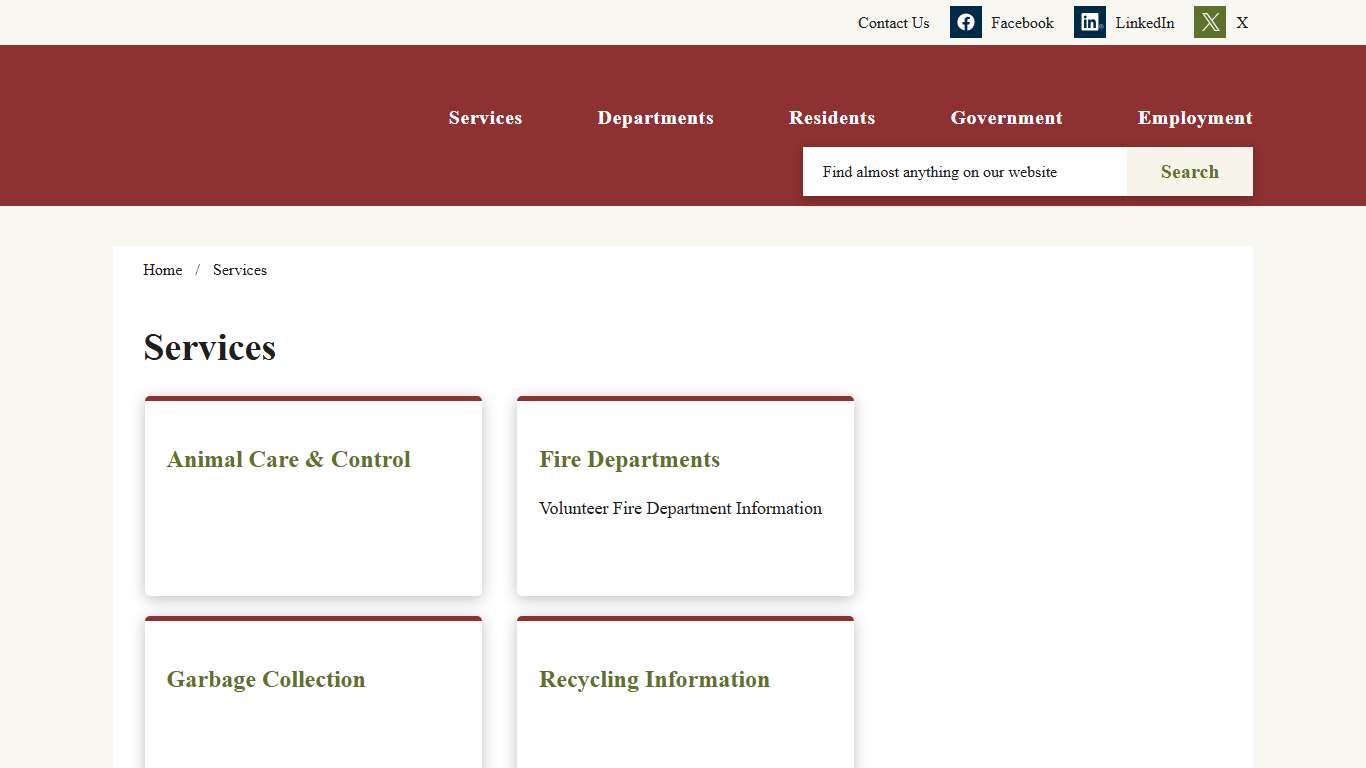Open the Employment menu item

tap(1195, 118)
